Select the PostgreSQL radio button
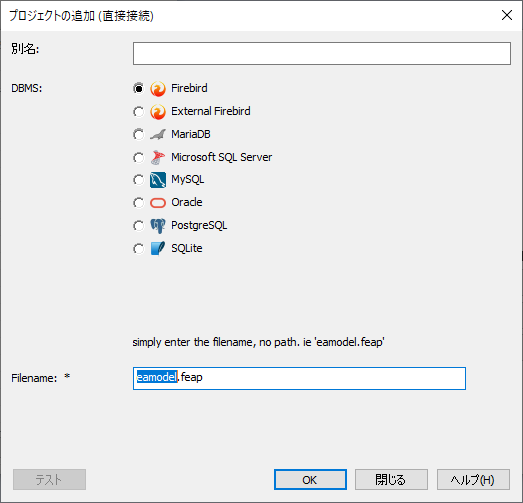This screenshot has width=523, height=503. 139,225
